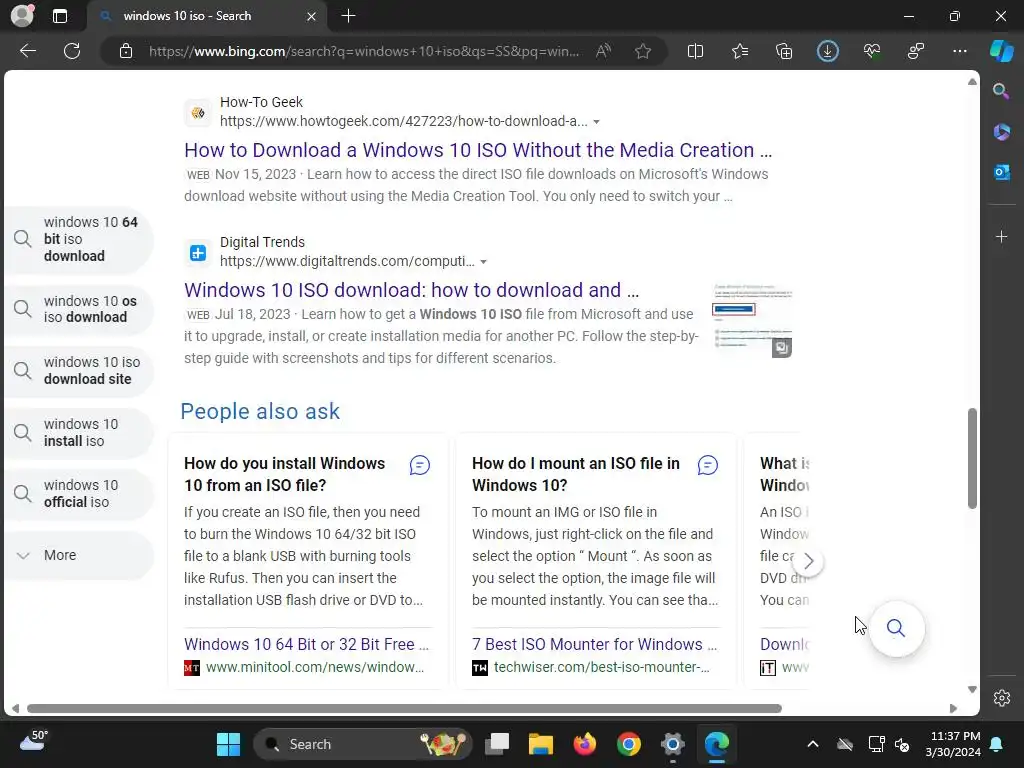
Task: Click 'People also ask' heading
Action: (x=260, y=411)
